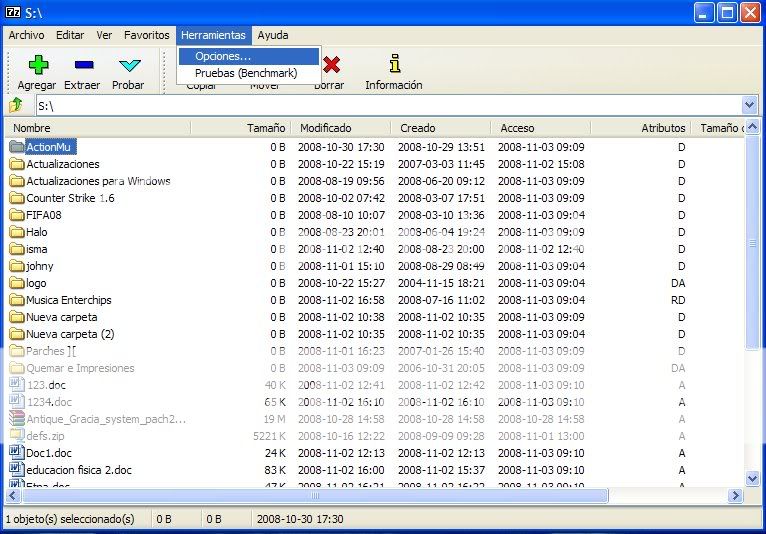Screen dimensions: 766x534
Task: Select the Musica Enterchips folder icon
Action: tap(17, 300)
